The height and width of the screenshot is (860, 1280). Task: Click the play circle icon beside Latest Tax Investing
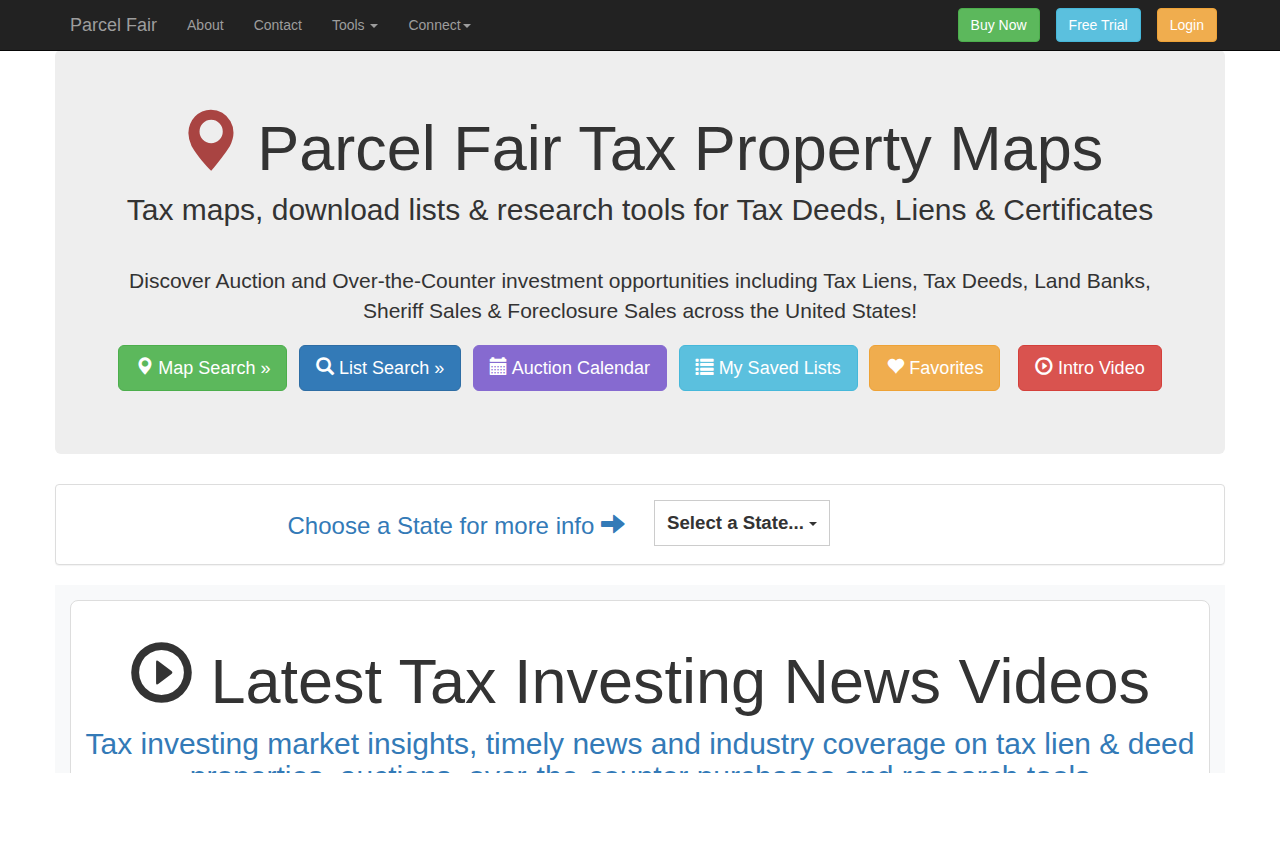tap(161, 673)
